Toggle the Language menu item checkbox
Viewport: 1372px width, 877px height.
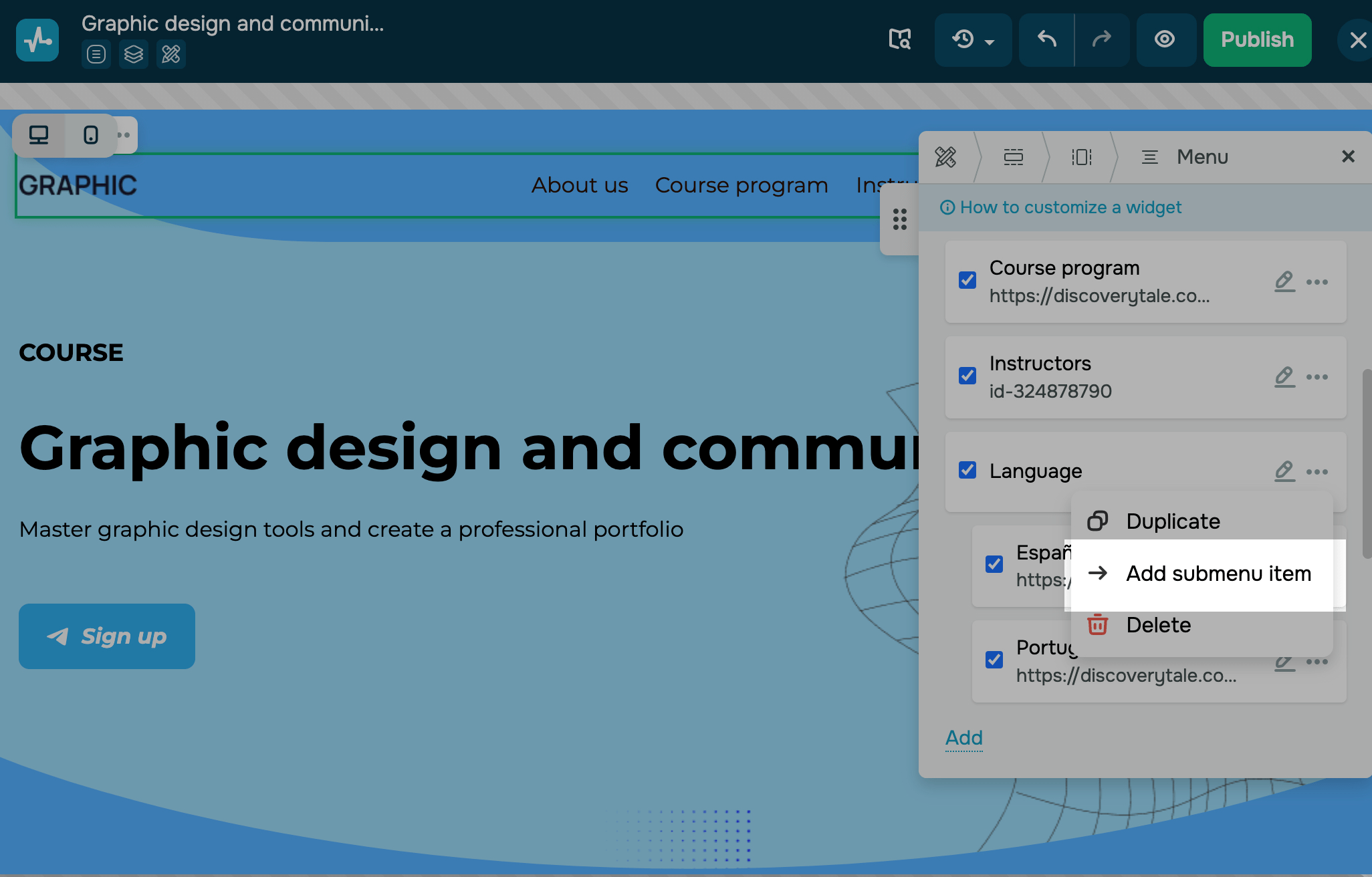pyautogui.click(x=967, y=470)
